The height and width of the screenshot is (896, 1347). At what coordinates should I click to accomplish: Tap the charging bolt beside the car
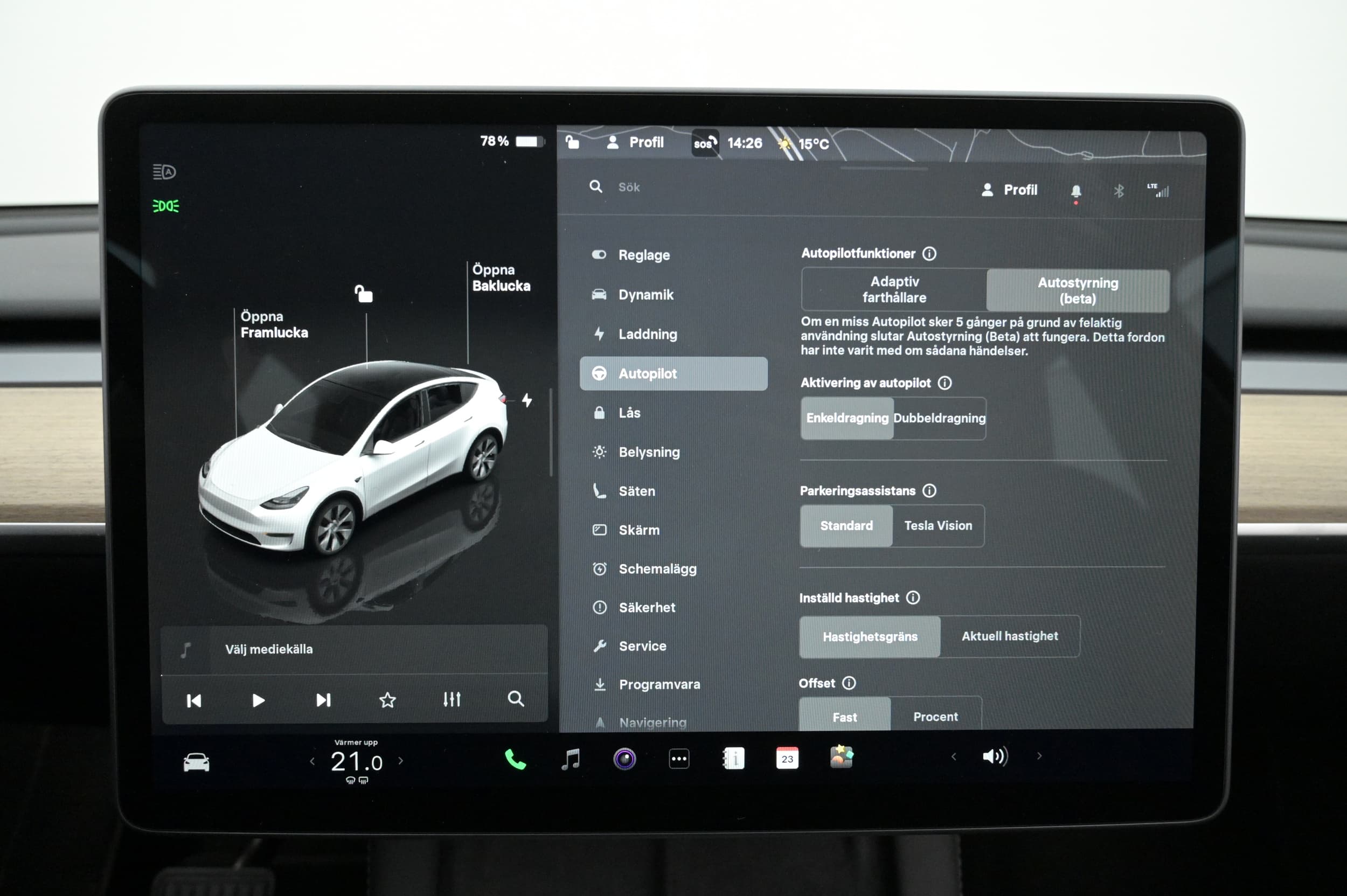527,400
